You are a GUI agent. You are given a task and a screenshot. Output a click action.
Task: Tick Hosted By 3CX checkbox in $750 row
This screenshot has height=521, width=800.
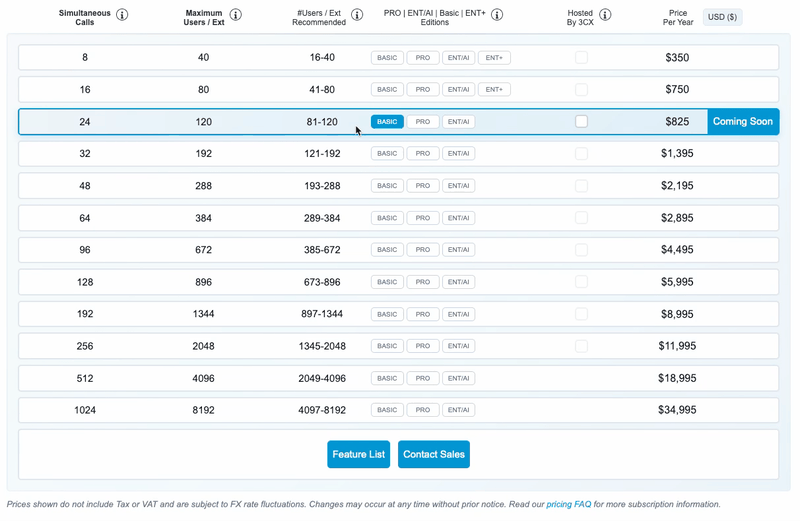tap(581, 89)
